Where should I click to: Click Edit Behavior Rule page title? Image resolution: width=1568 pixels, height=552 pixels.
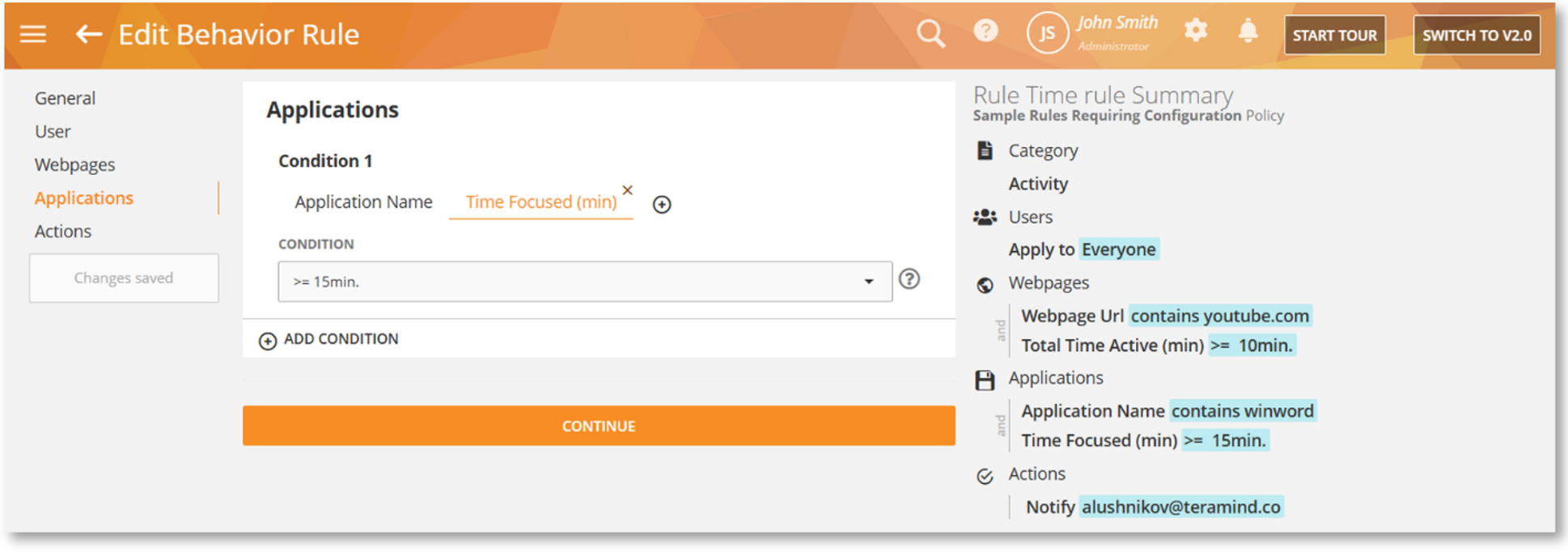[239, 34]
